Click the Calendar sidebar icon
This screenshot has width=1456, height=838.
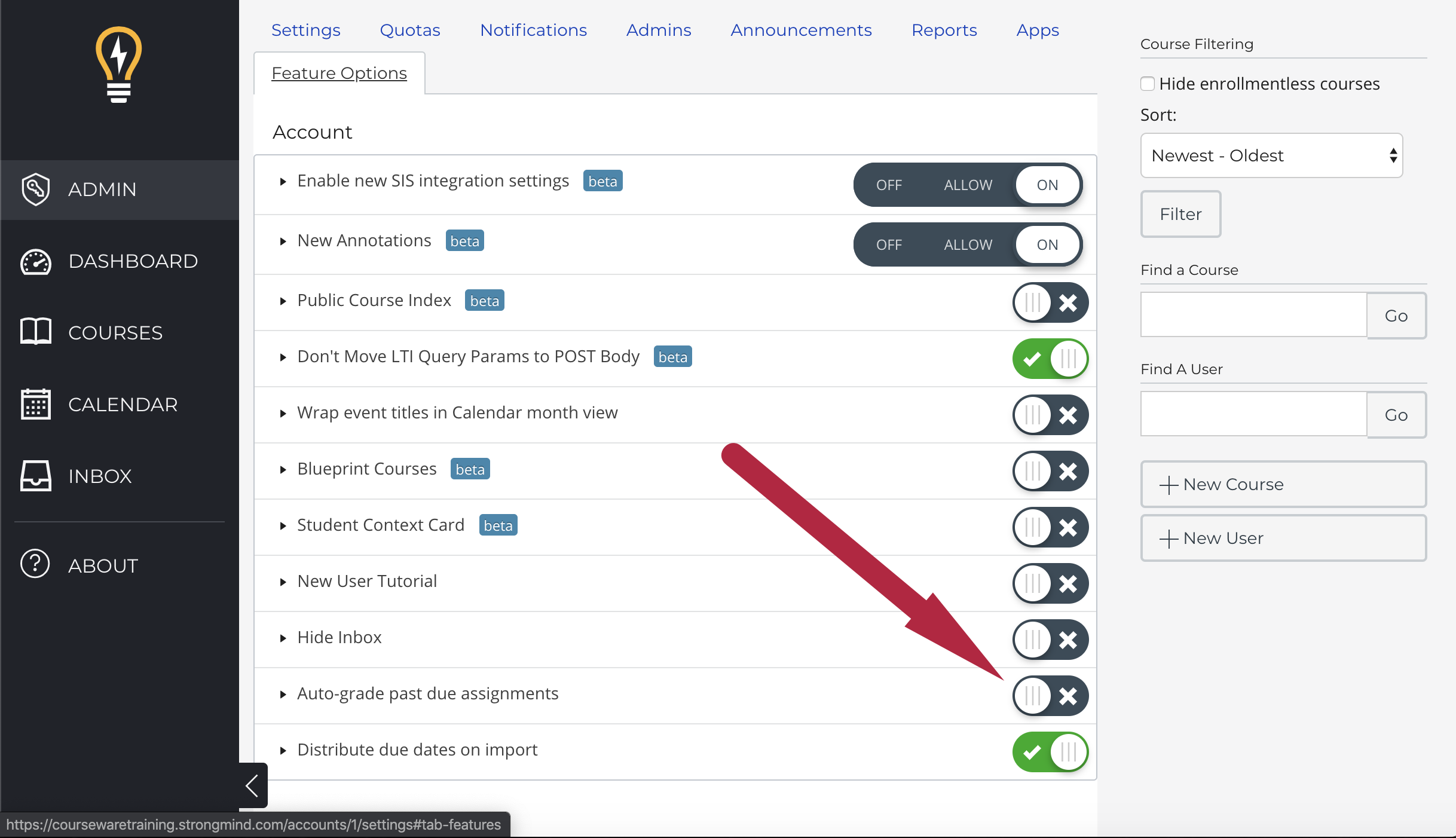[36, 405]
